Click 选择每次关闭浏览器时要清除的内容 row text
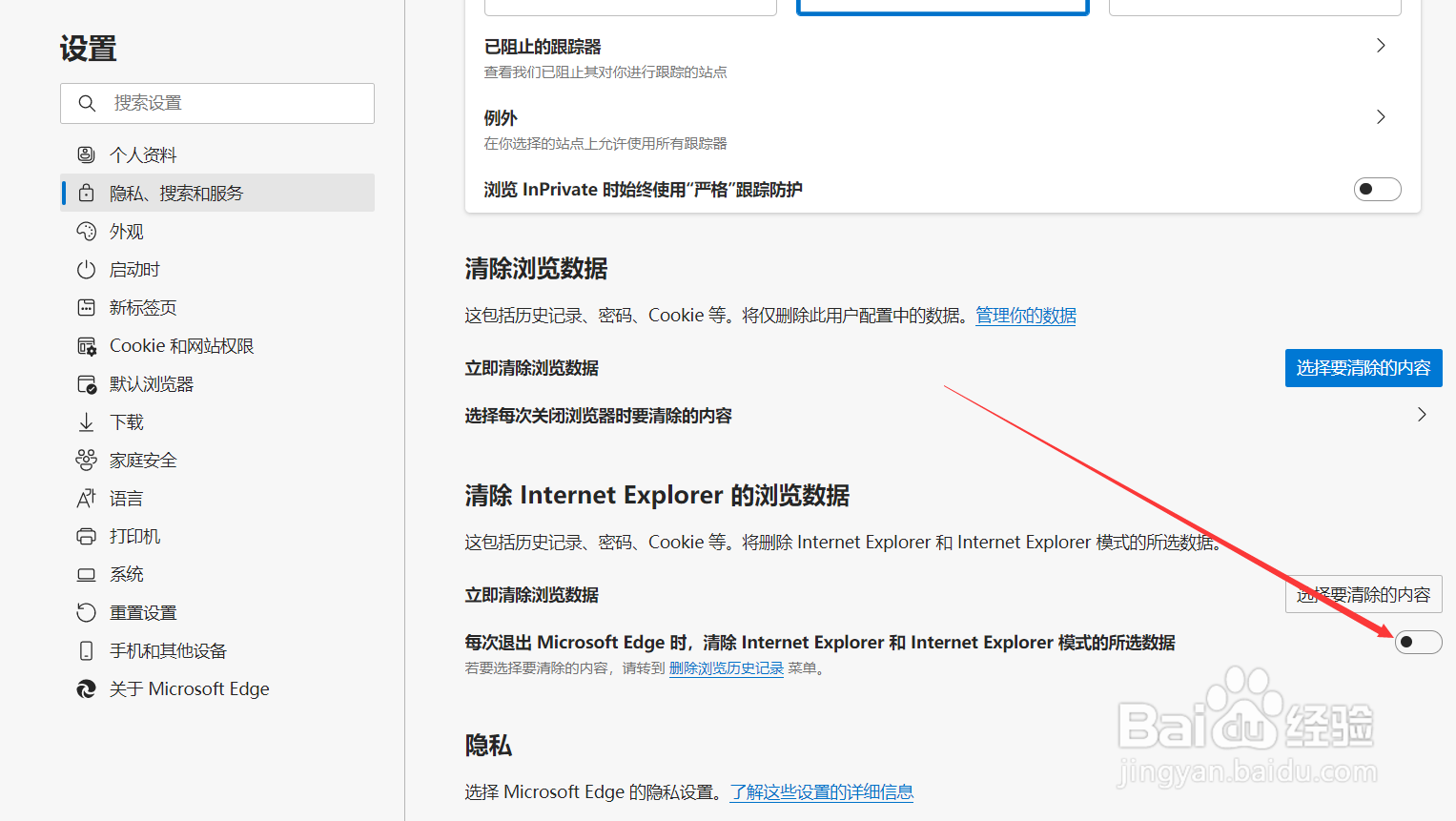 coord(598,416)
